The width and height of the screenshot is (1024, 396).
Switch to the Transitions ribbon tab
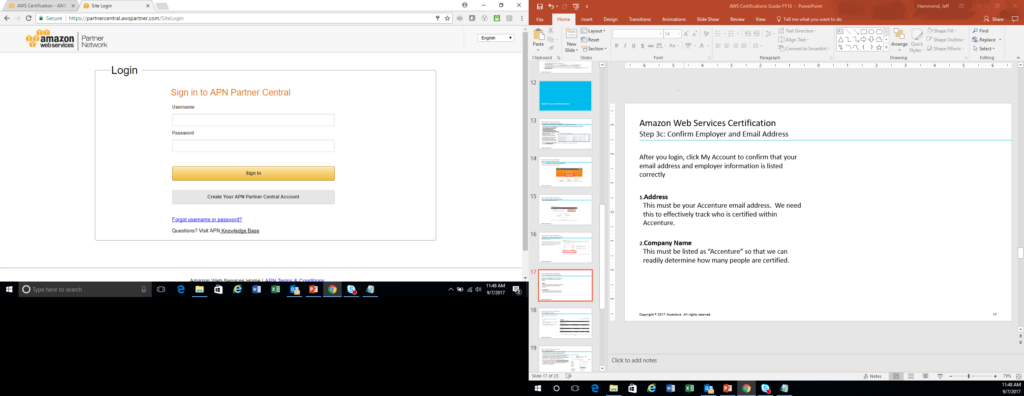click(639, 20)
